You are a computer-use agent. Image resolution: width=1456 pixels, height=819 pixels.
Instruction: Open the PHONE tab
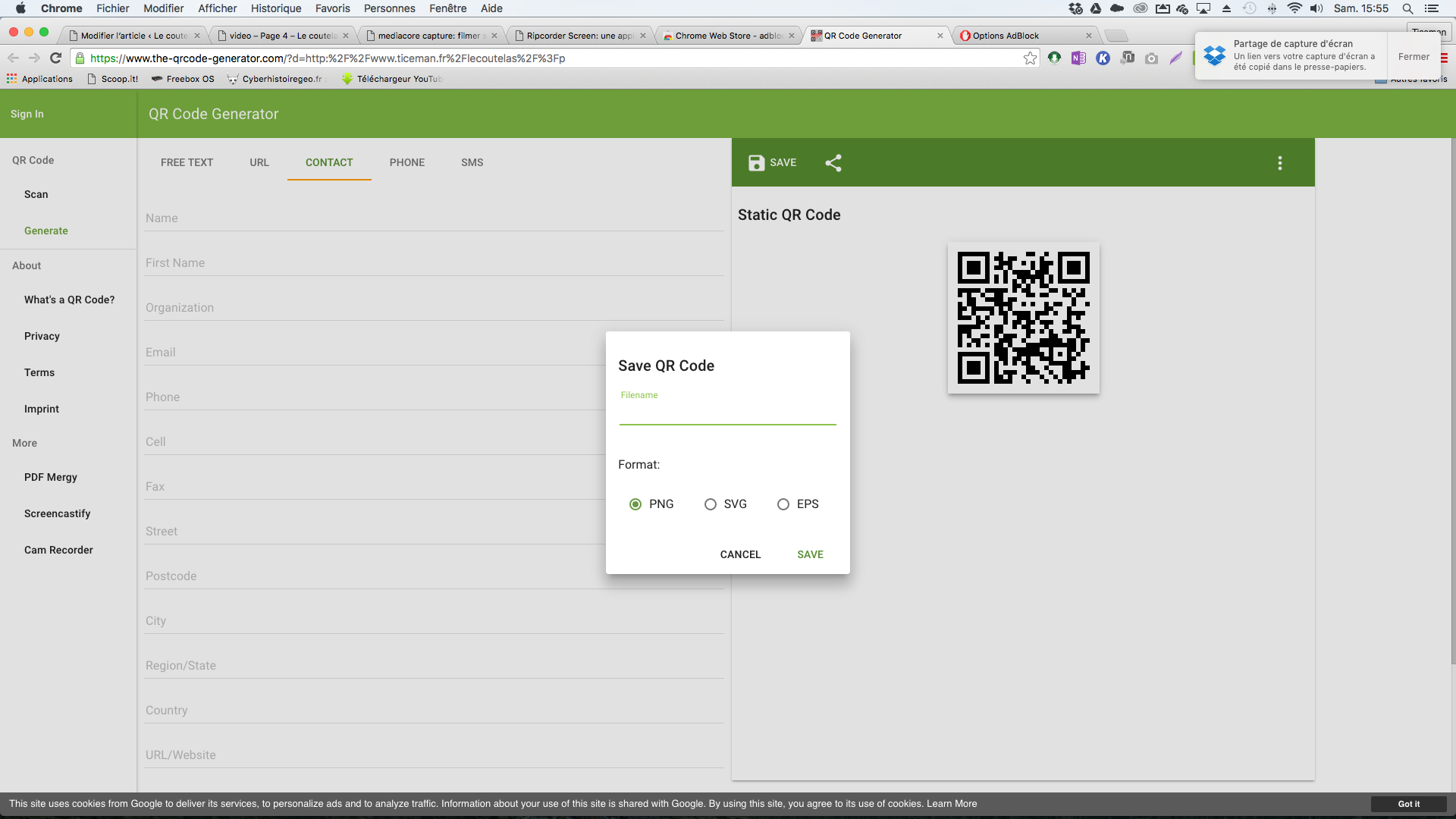point(407,162)
